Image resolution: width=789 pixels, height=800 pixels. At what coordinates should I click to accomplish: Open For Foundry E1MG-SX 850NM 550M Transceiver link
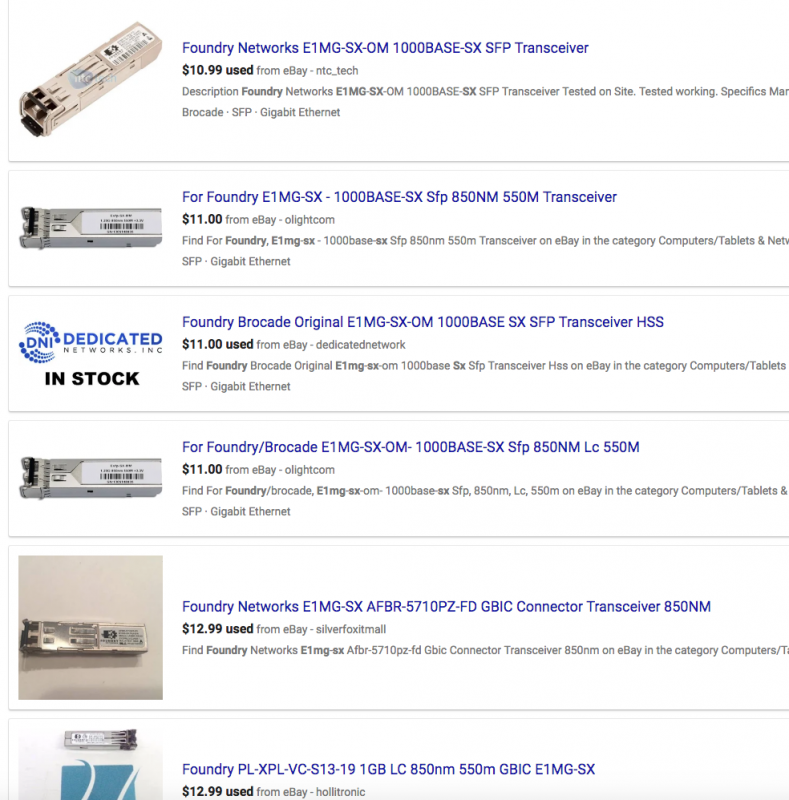399,197
